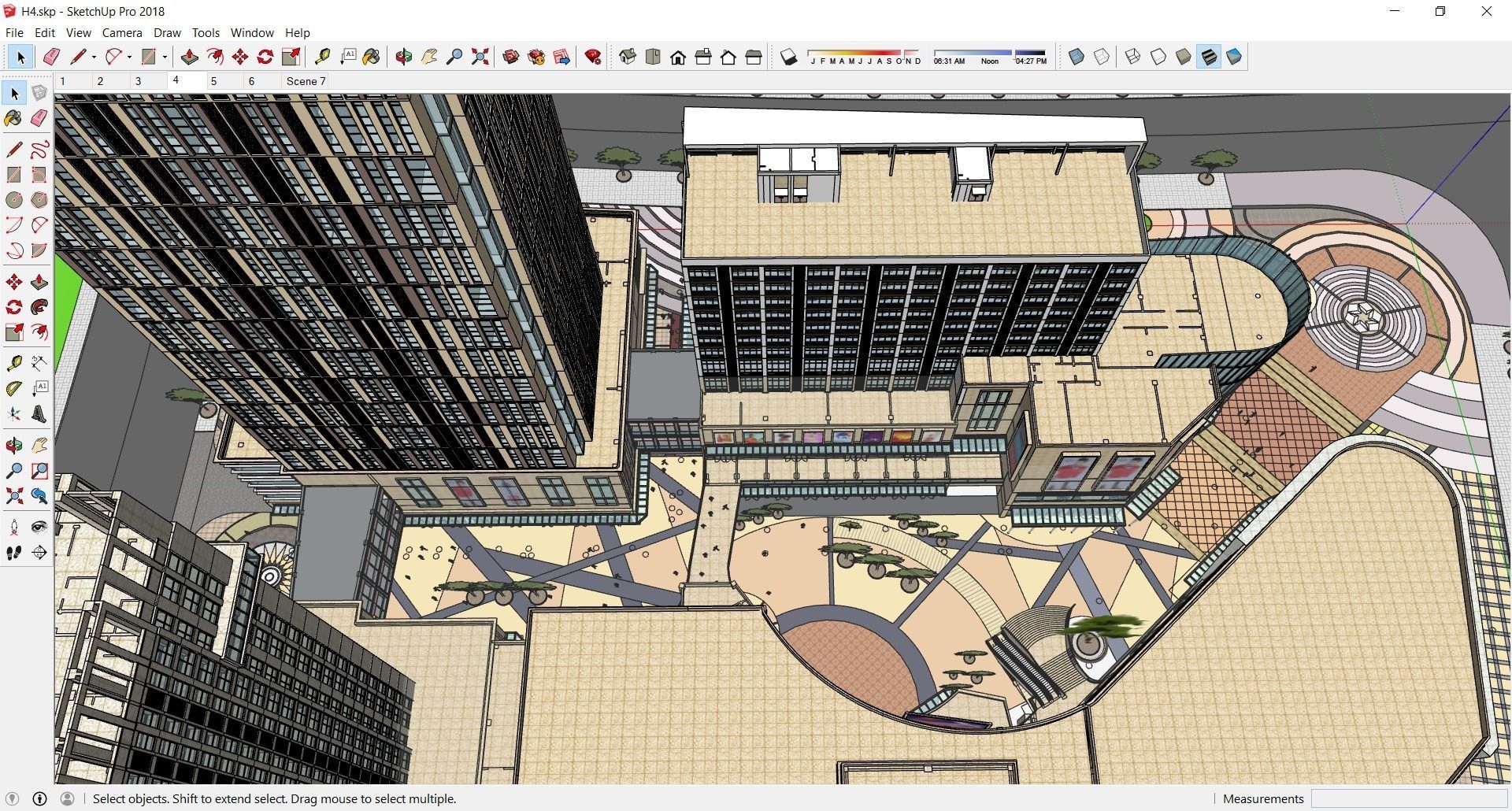Enable Monochrome face style
The image size is (1512, 811).
point(1234,57)
